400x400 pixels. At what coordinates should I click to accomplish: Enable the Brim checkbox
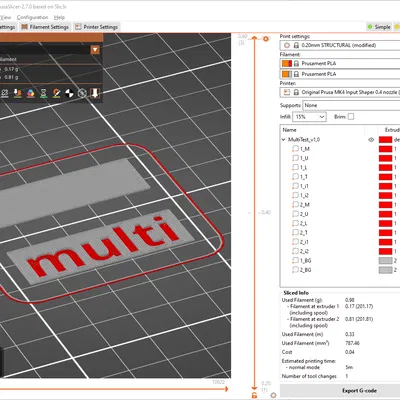pyautogui.click(x=351, y=117)
